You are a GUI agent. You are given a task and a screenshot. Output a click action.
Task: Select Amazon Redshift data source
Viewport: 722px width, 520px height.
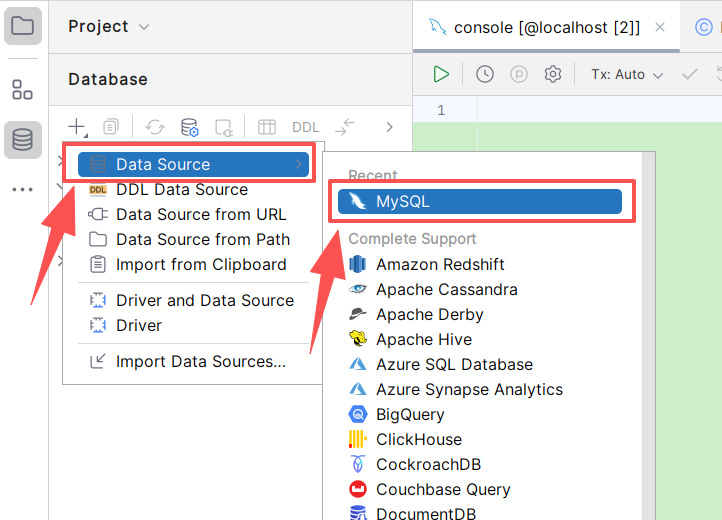[x=480, y=264]
